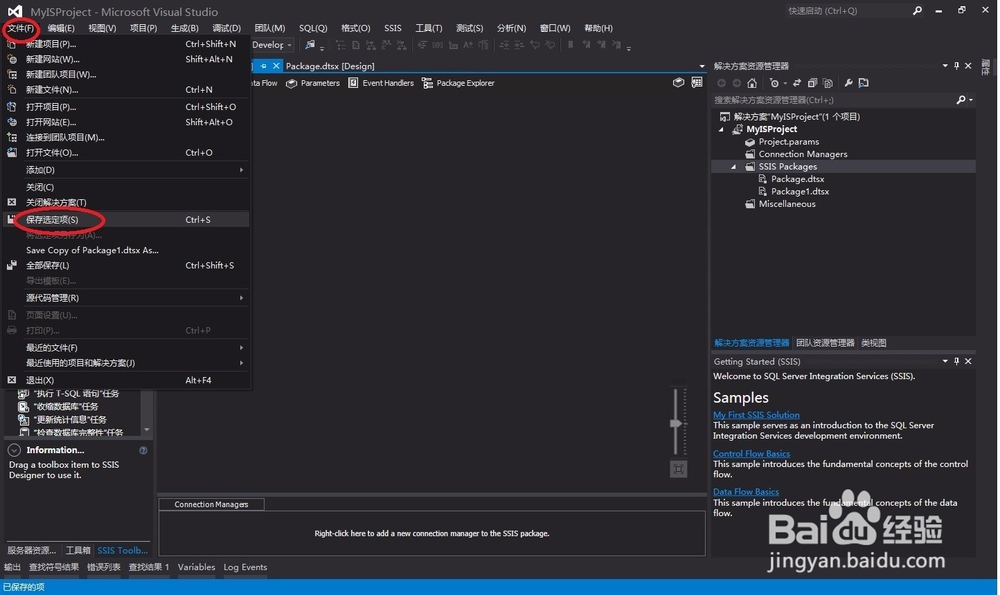Close the Package.dtsx design tab
This screenshot has width=1000, height=595.
[x=276, y=66]
